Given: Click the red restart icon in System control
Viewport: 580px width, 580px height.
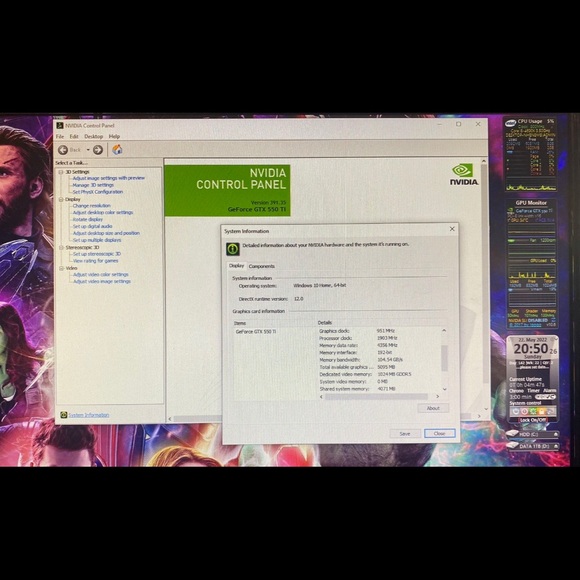Looking at the screenshot, I should pos(525,411).
